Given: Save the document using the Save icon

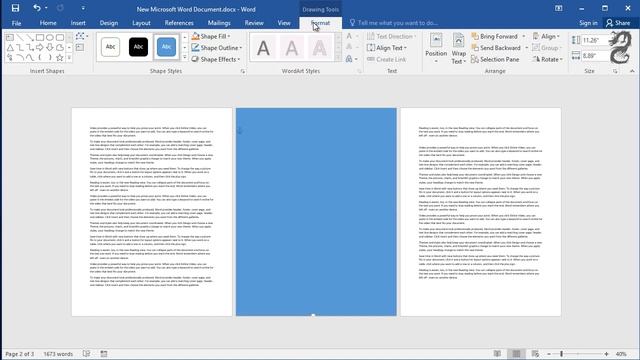Looking at the screenshot, I should click(15, 8).
